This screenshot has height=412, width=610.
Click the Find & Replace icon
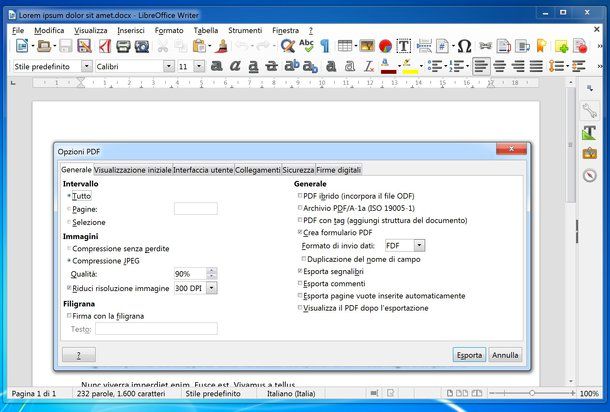click(288, 46)
